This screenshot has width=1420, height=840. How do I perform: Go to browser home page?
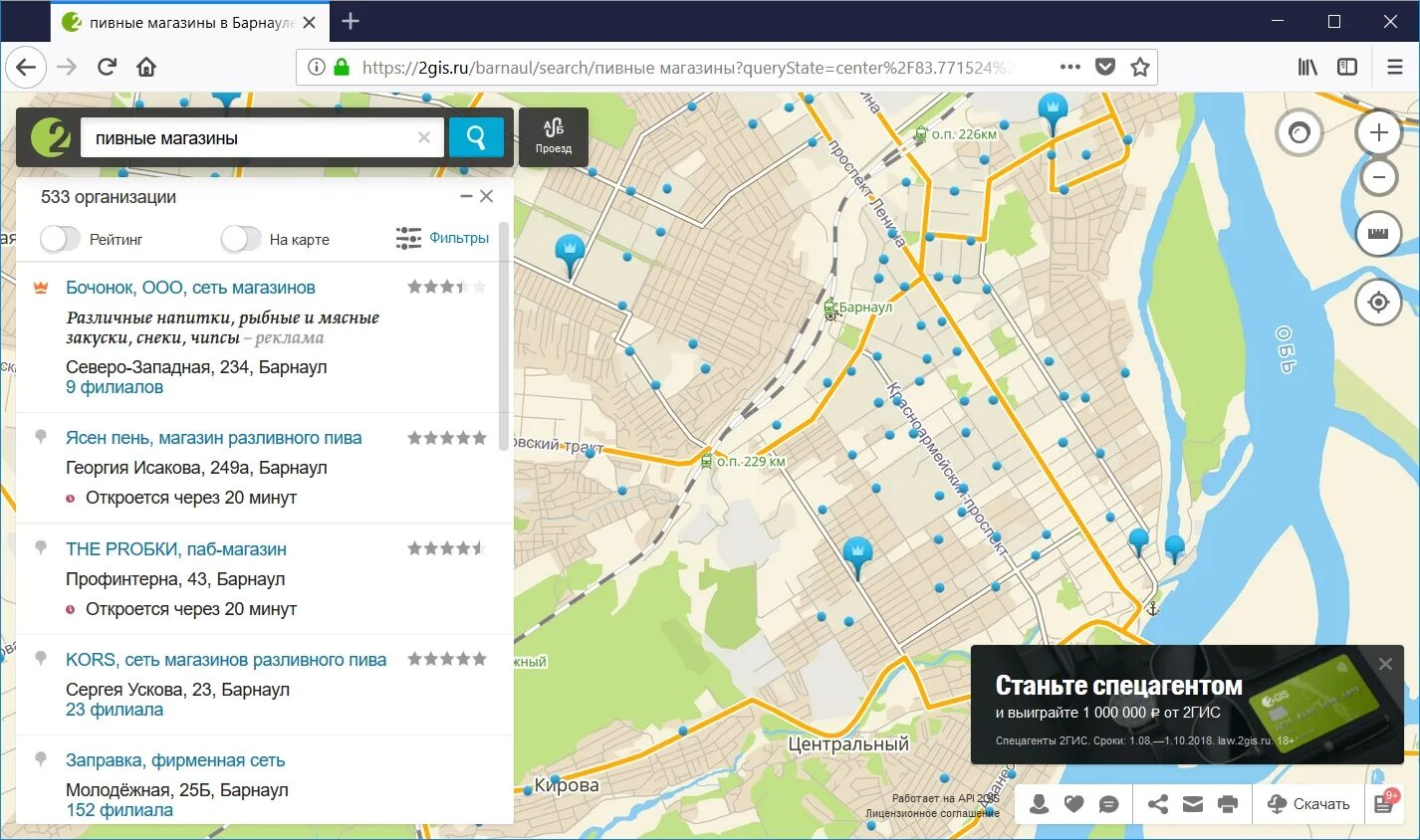146,67
